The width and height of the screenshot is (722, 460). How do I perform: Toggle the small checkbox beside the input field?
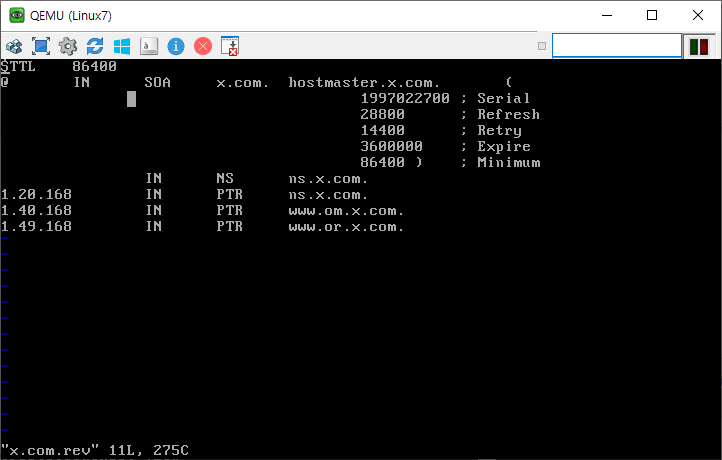[x=542, y=46]
